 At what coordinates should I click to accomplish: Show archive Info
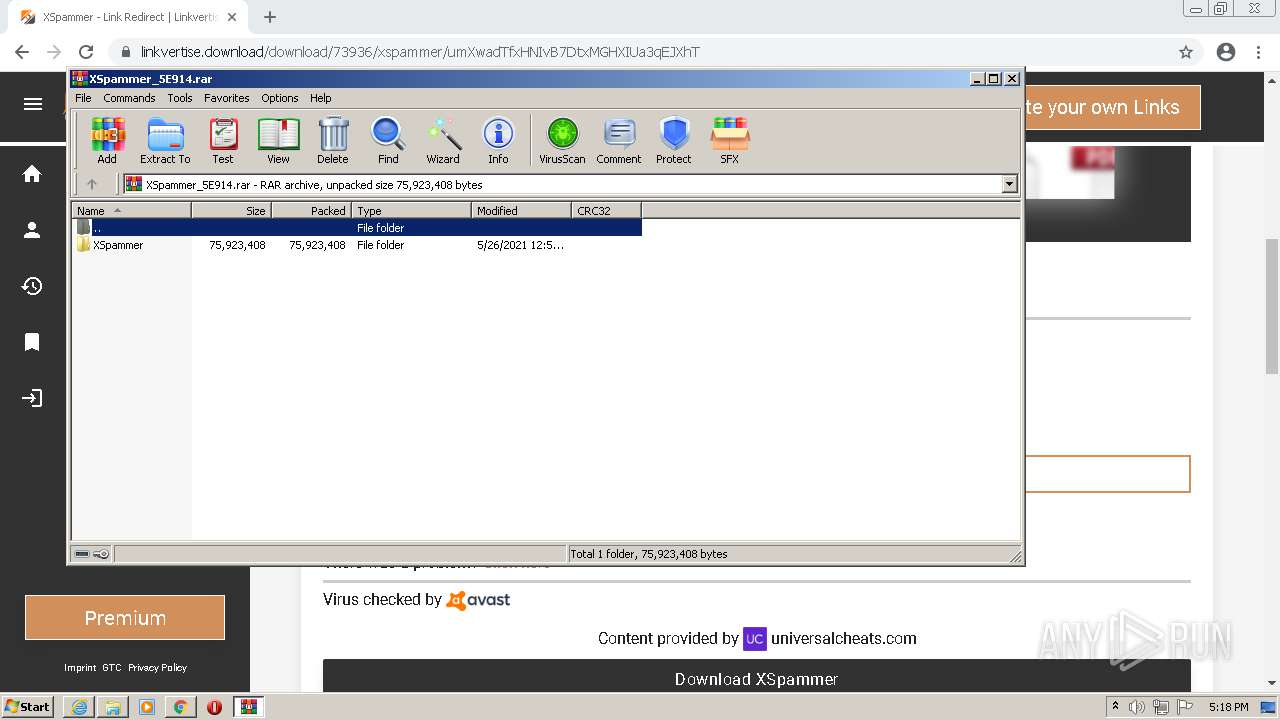tap(498, 140)
